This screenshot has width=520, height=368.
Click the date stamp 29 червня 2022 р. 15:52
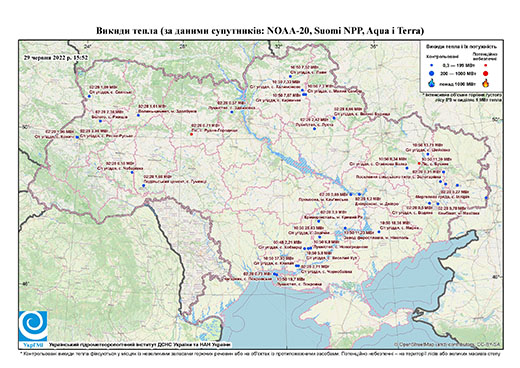point(56,57)
